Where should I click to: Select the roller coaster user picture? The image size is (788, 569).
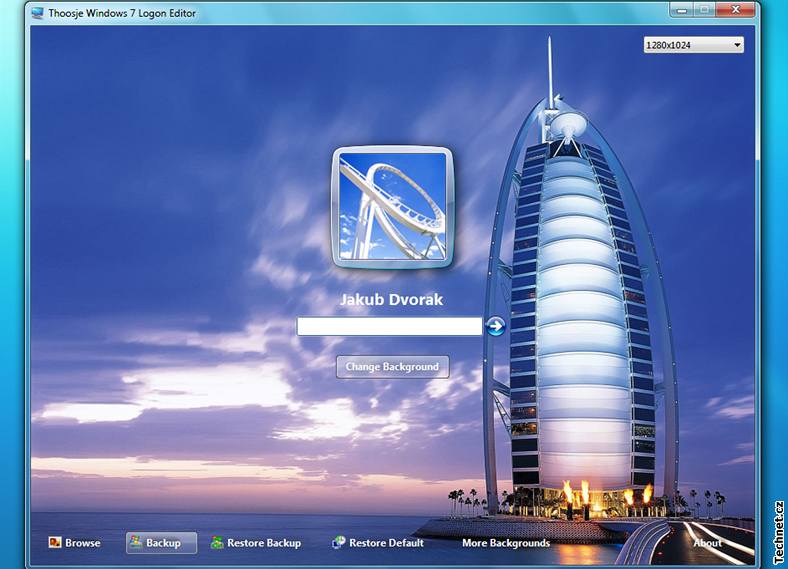(392, 207)
